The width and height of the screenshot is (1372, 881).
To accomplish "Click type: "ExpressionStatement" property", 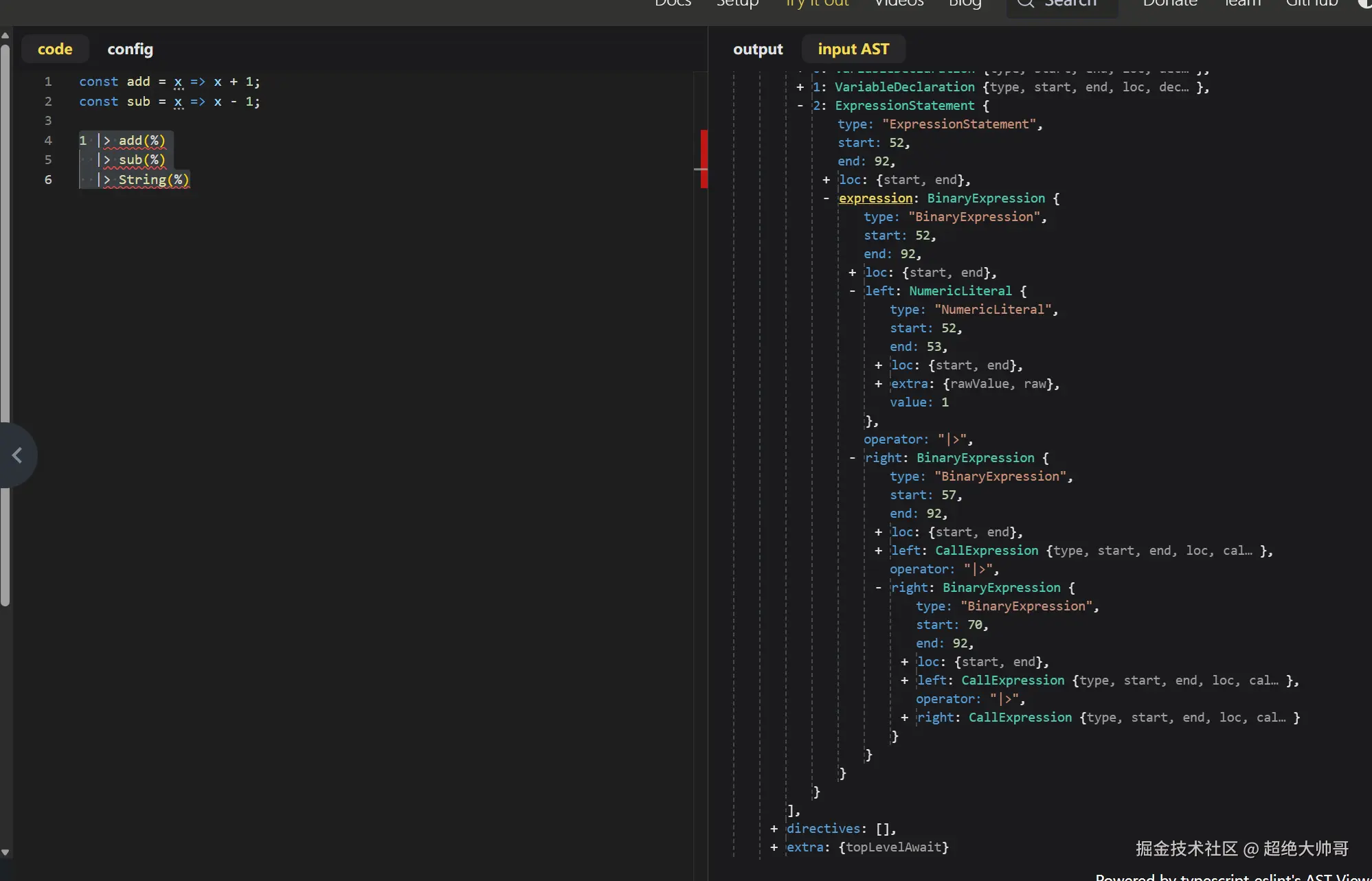I will (x=940, y=124).
